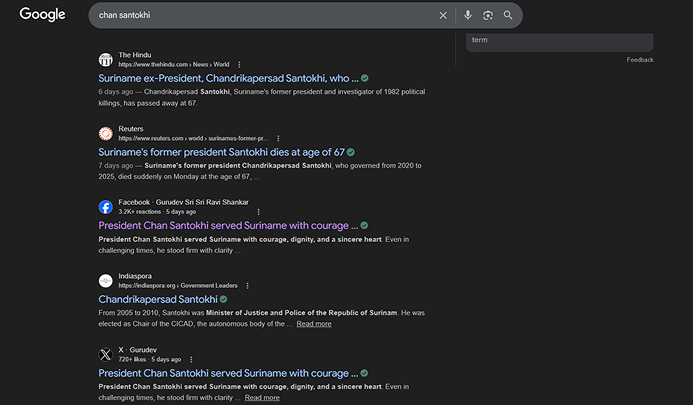Click the Reuters site favicon
694x405 pixels.
point(106,133)
